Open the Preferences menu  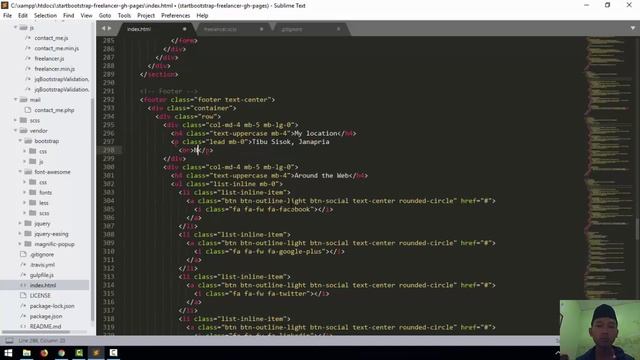pos(176,16)
